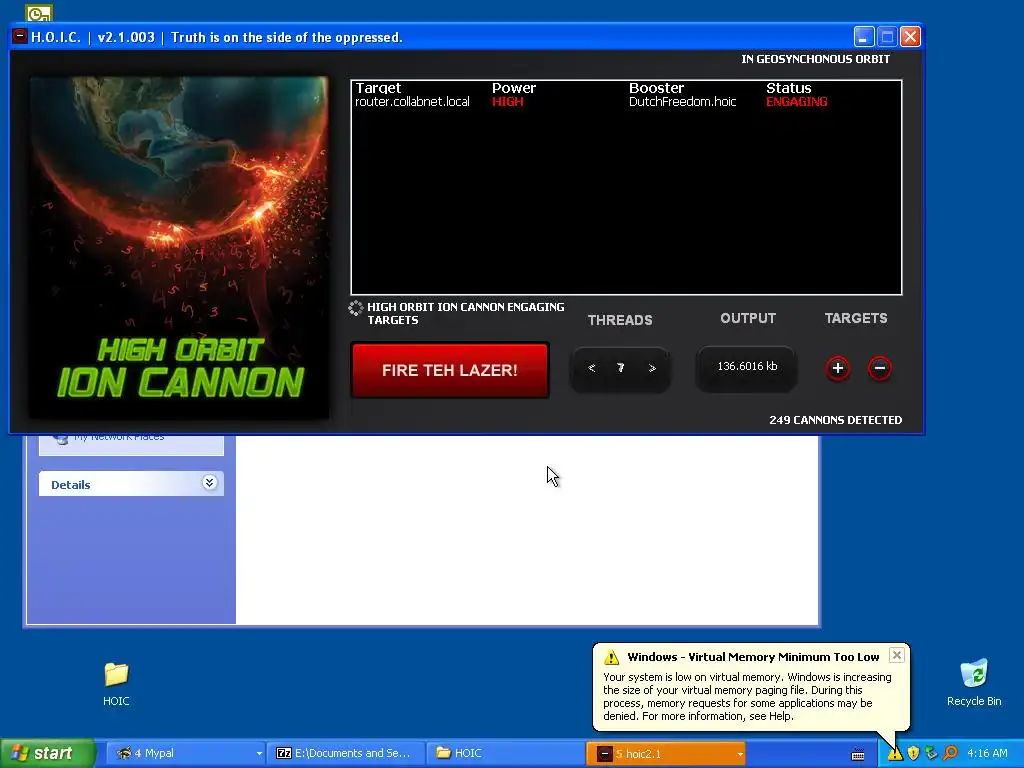Minimize the H.O.I.C. window
The image size is (1024, 768).
pyautogui.click(x=863, y=37)
